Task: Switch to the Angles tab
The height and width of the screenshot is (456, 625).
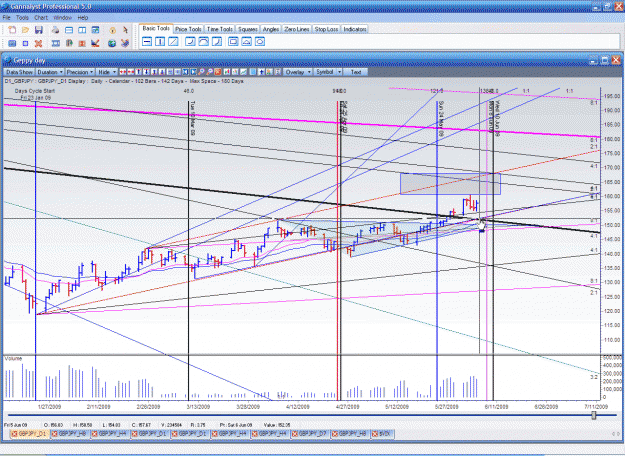Action: (271, 29)
